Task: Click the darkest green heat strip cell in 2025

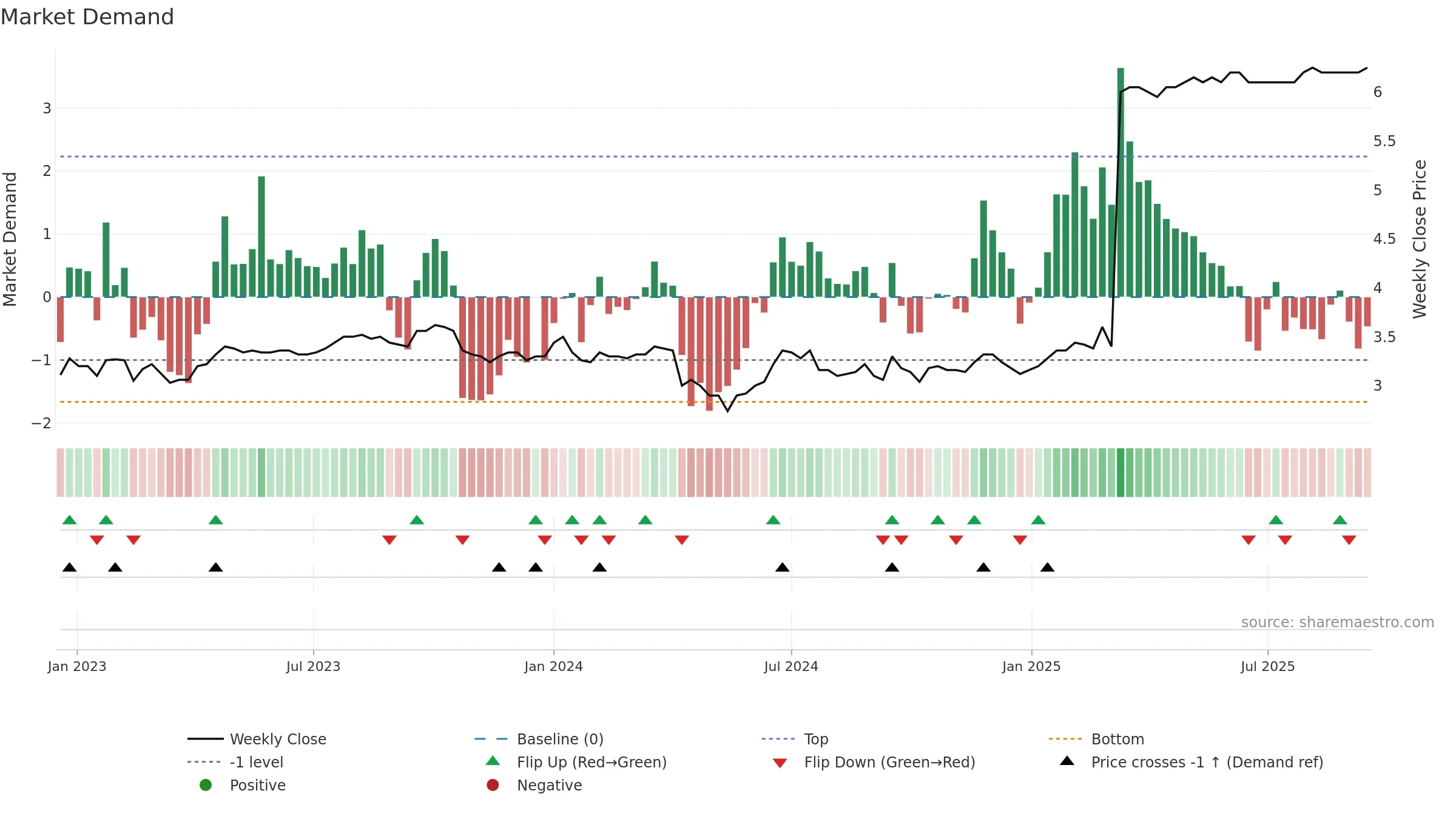Action: (1121, 473)
